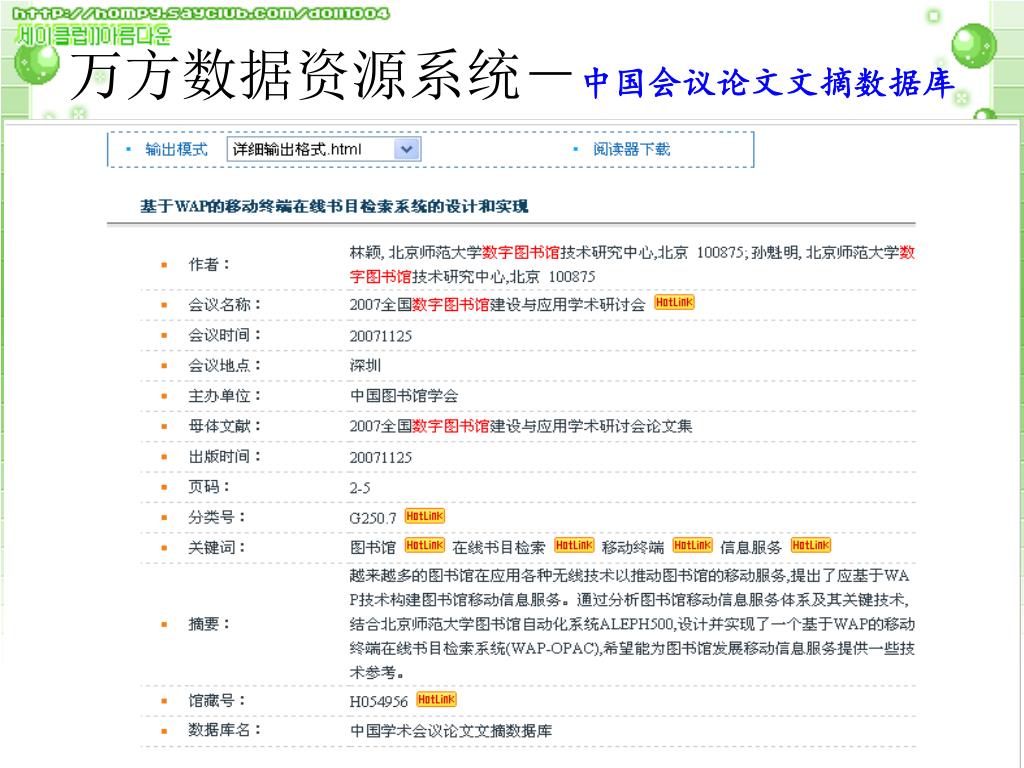Click the 页码 value 2-5
The width and height of the screenshot is (1024, 768).
pos(360,488)
